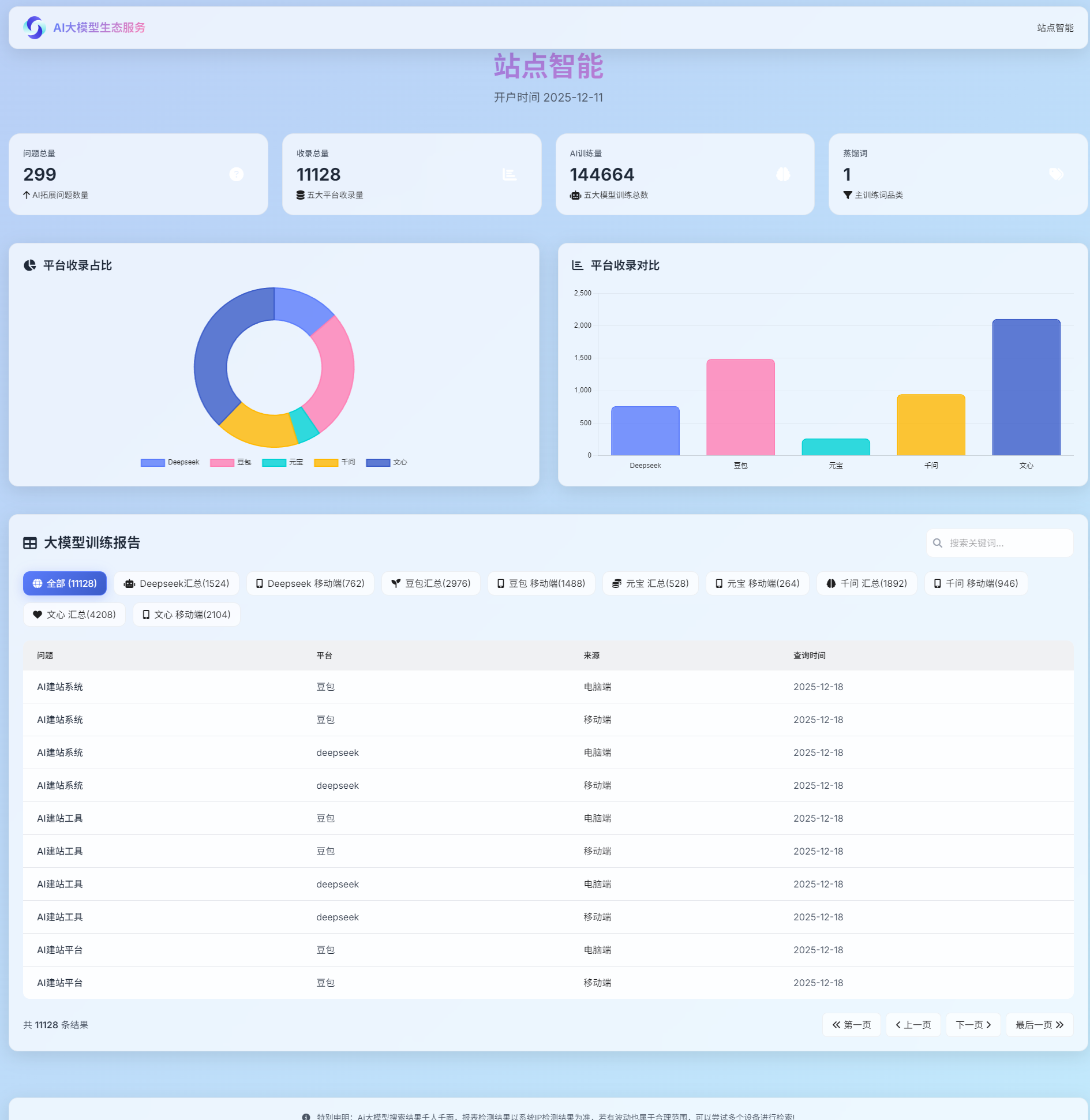Select the 文心 汇总(4208) filter tab
This screenshot has height=1120, width=1090.
74,615
